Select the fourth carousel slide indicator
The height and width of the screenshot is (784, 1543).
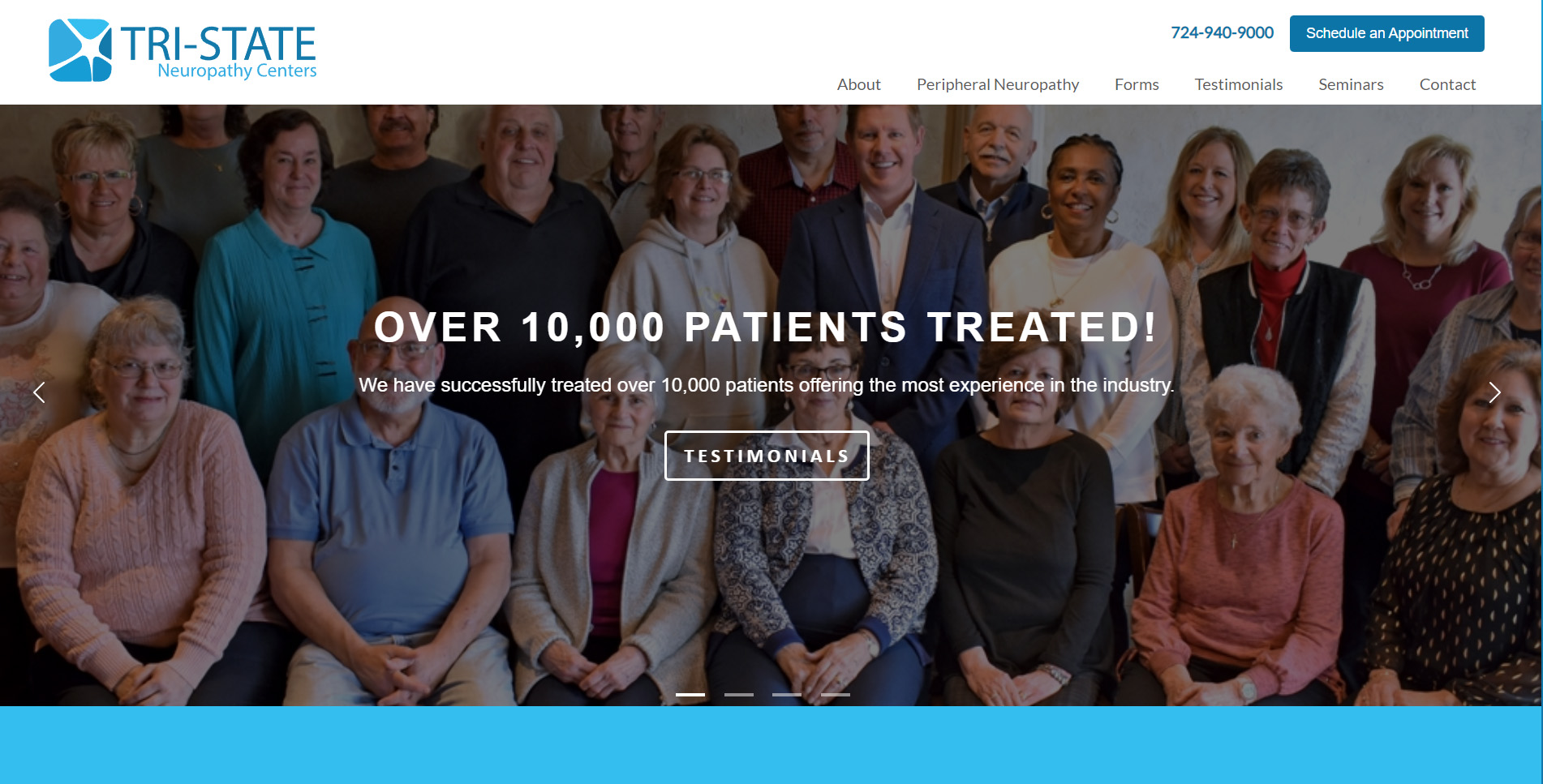point(836,695)
